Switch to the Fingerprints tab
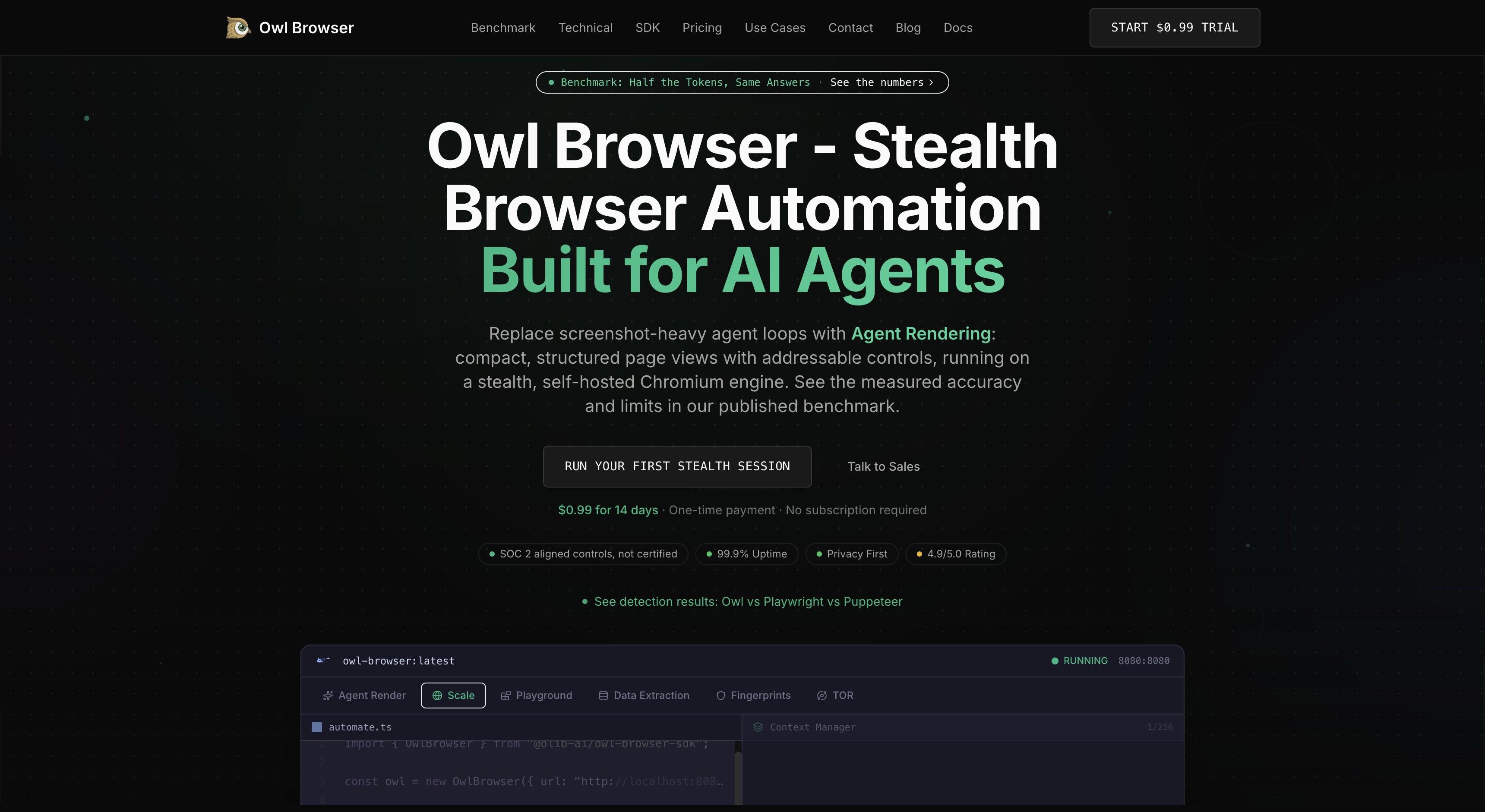This screenshot has height=812, width=1485. (753, 696)
